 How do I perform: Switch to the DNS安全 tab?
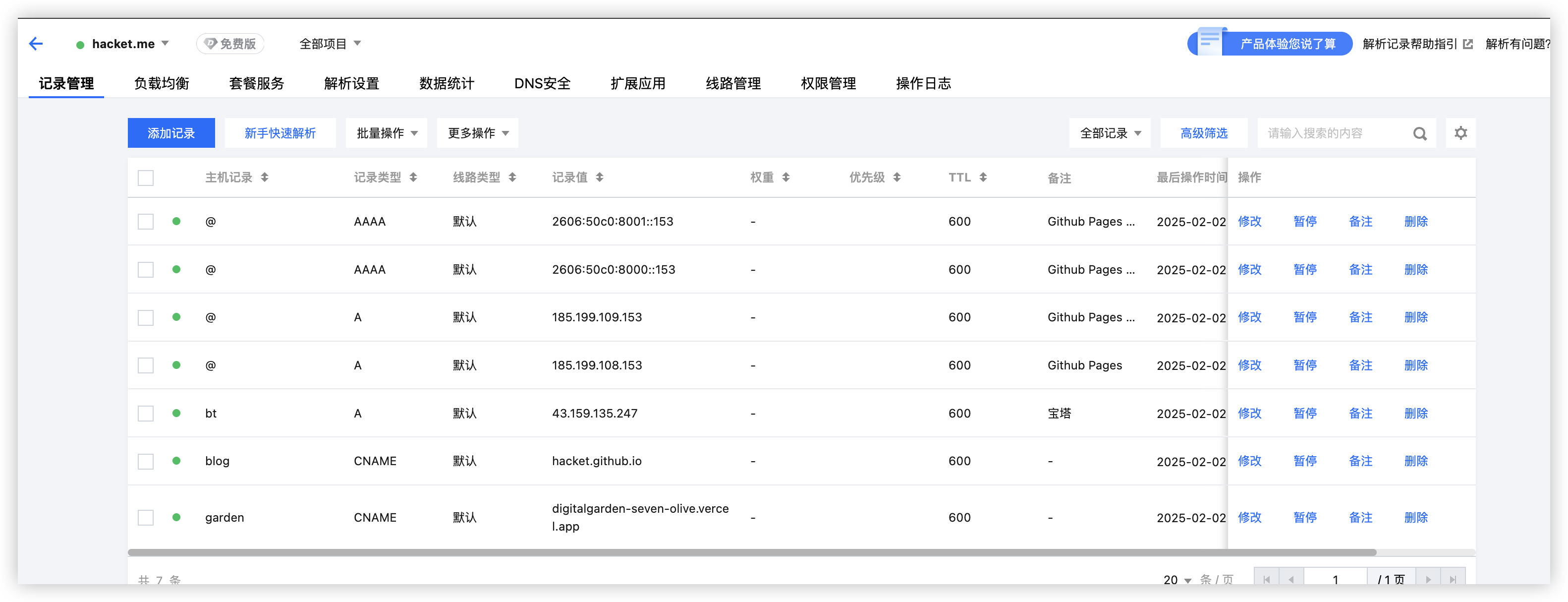pos(542,83)
